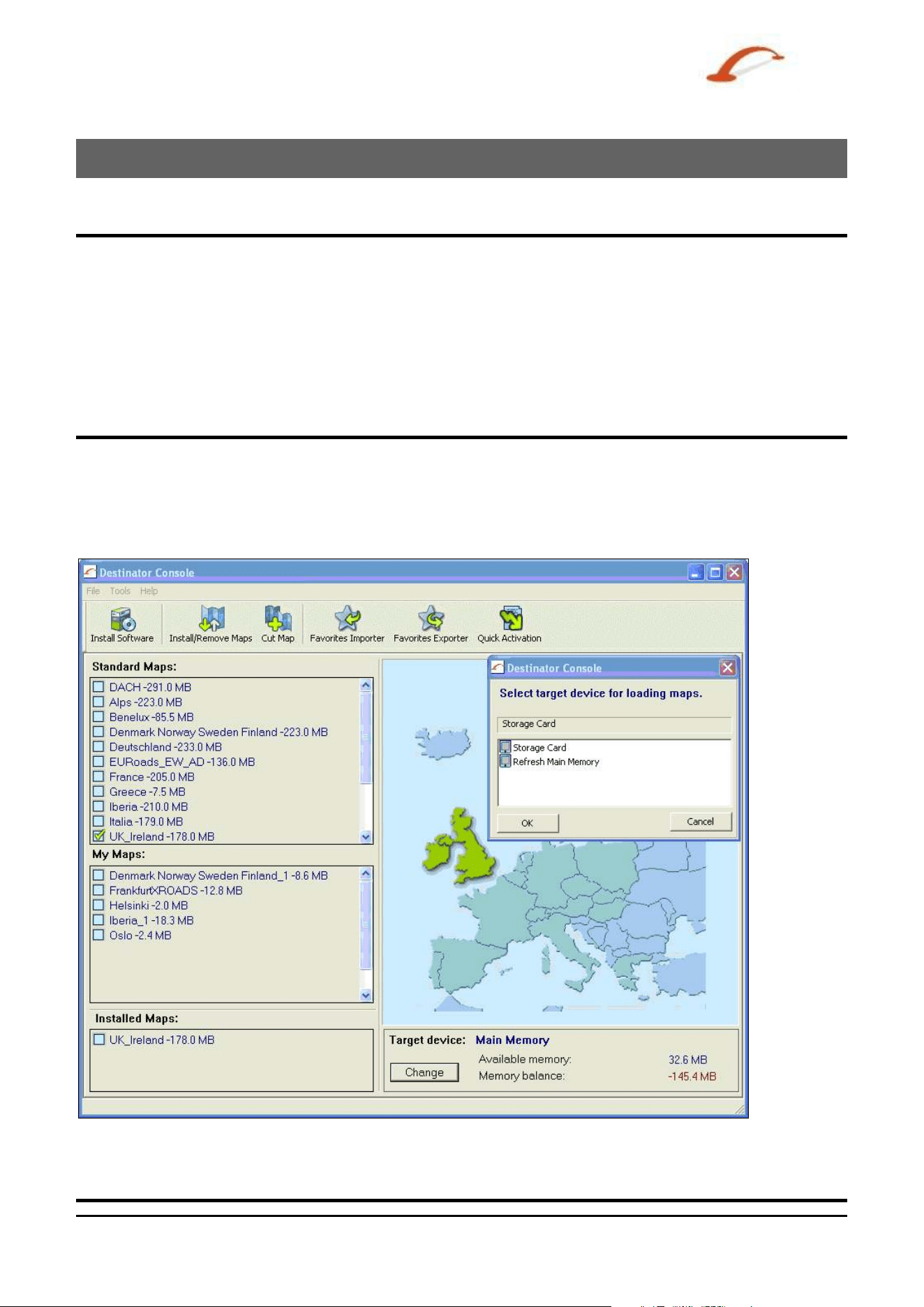Screen dimensions: 924x1307
Task: Confirm target device with OK
Action: point(528,823)
